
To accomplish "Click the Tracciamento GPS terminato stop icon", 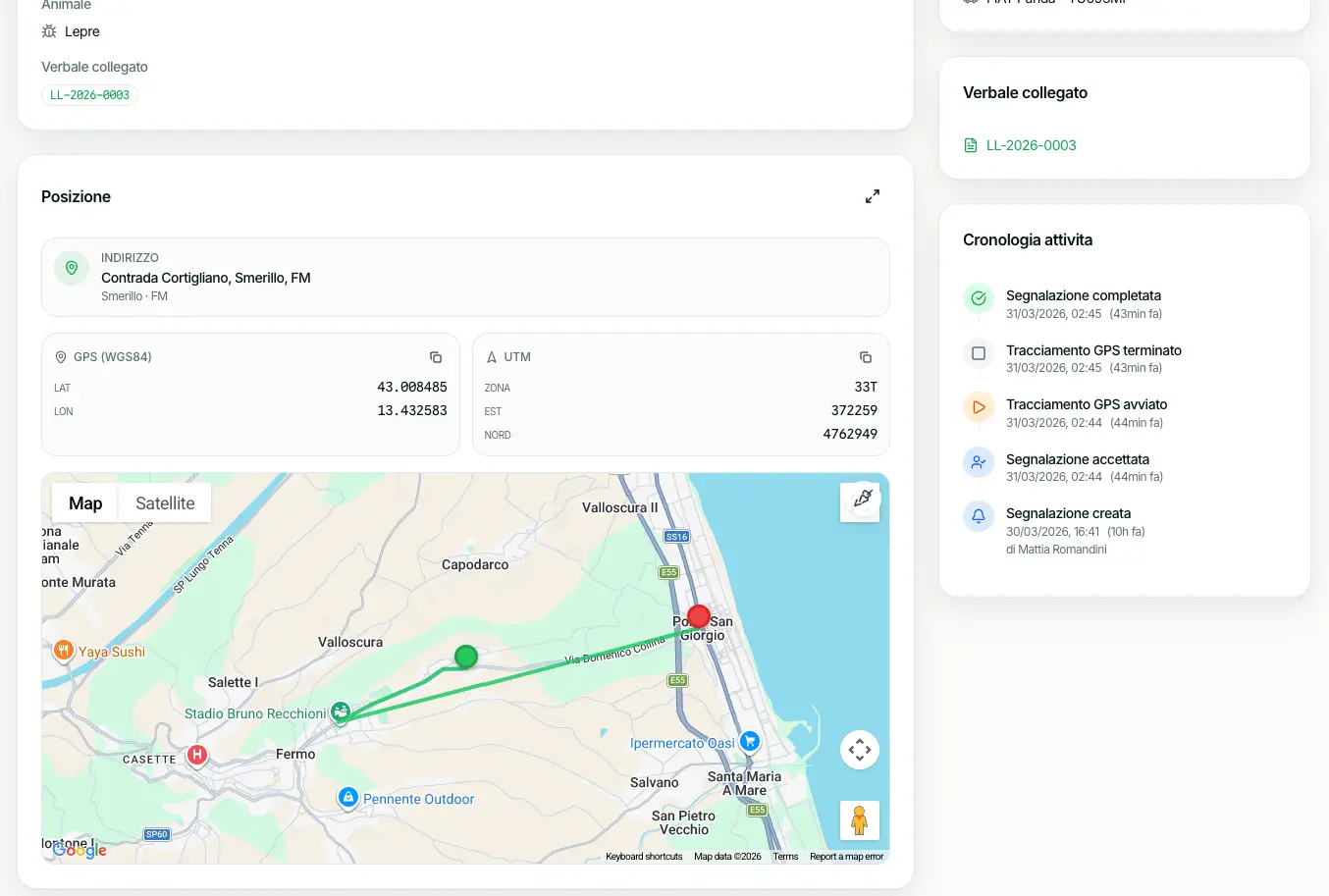I will pos(979,353).
